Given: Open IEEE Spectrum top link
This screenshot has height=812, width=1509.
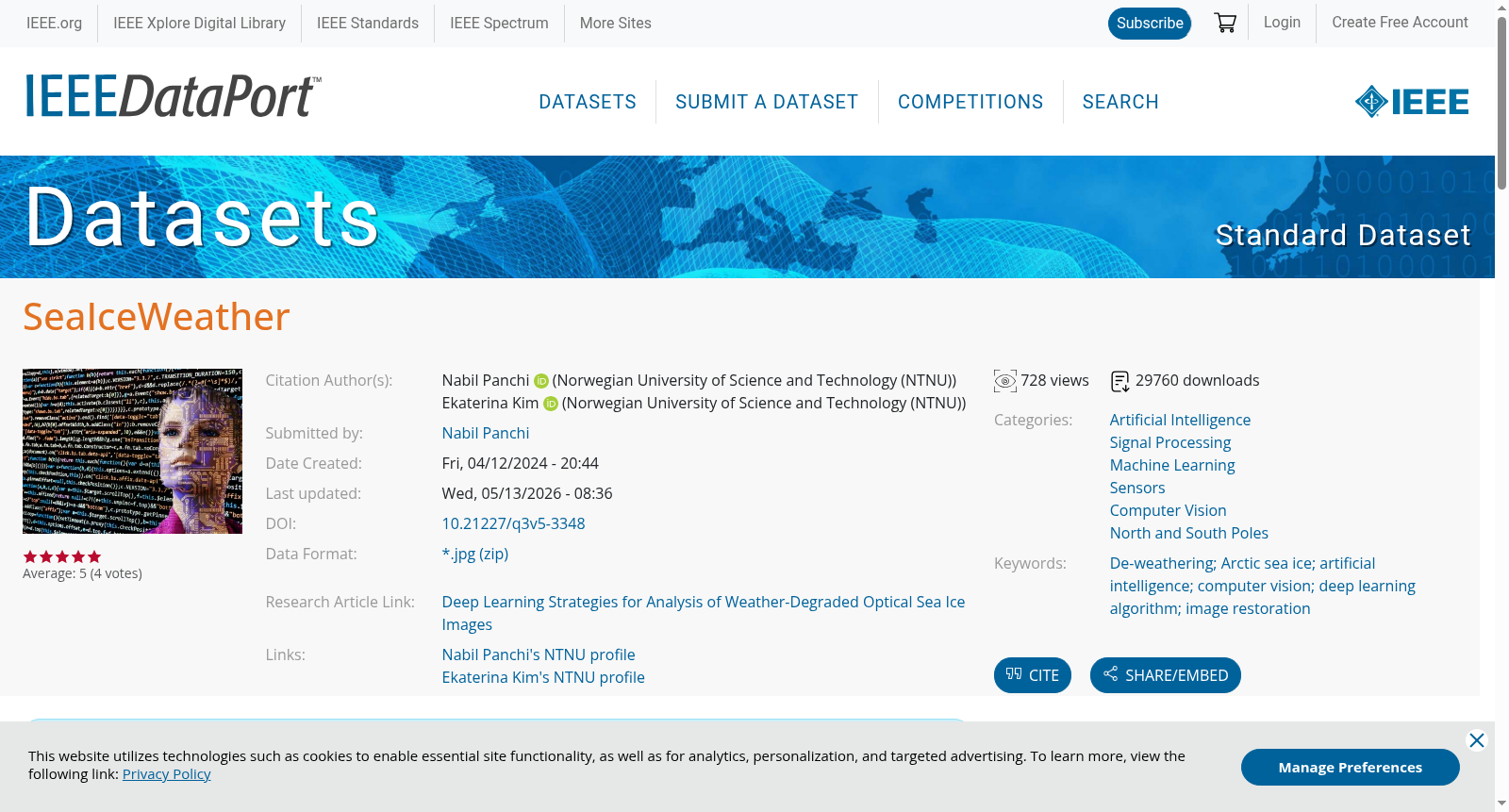Looking at the screenshot, I should 499,23.
